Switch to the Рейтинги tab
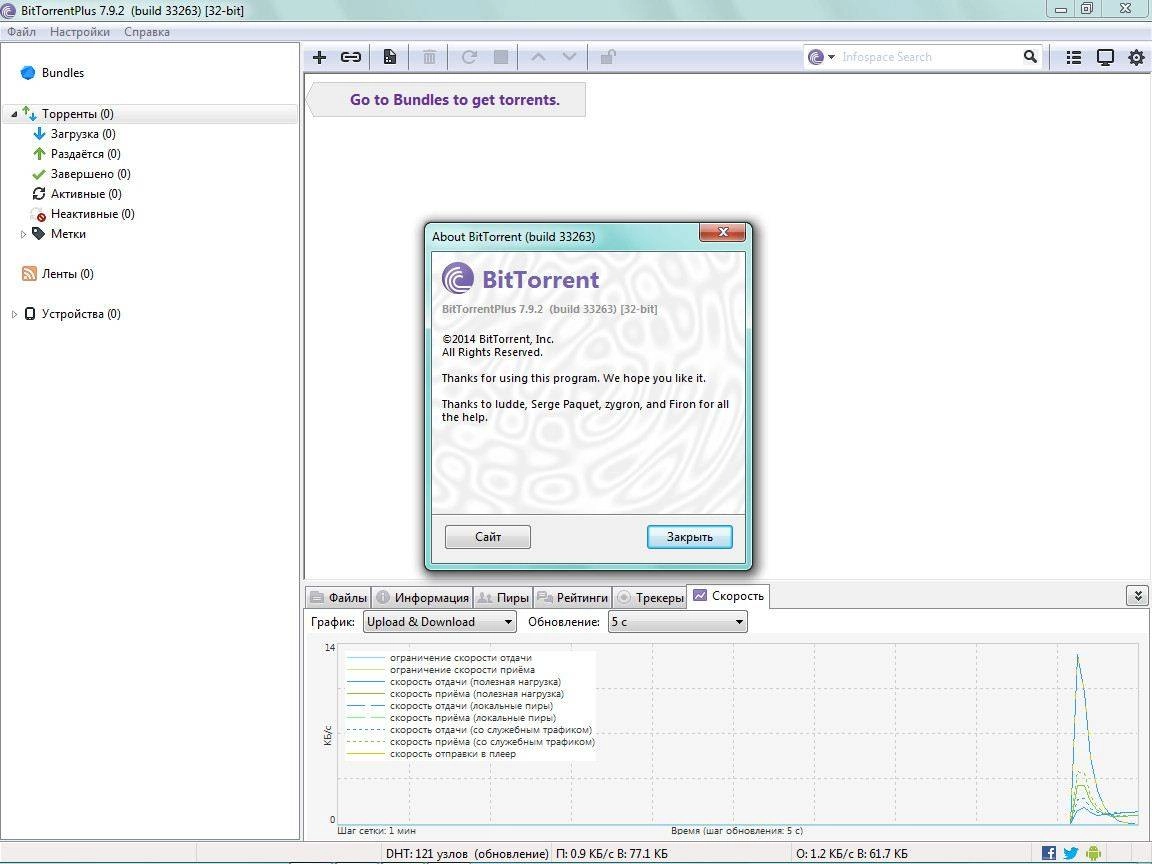Image resolution: width=1152 pixels, height=864 pixels. [x=572, y=597]
